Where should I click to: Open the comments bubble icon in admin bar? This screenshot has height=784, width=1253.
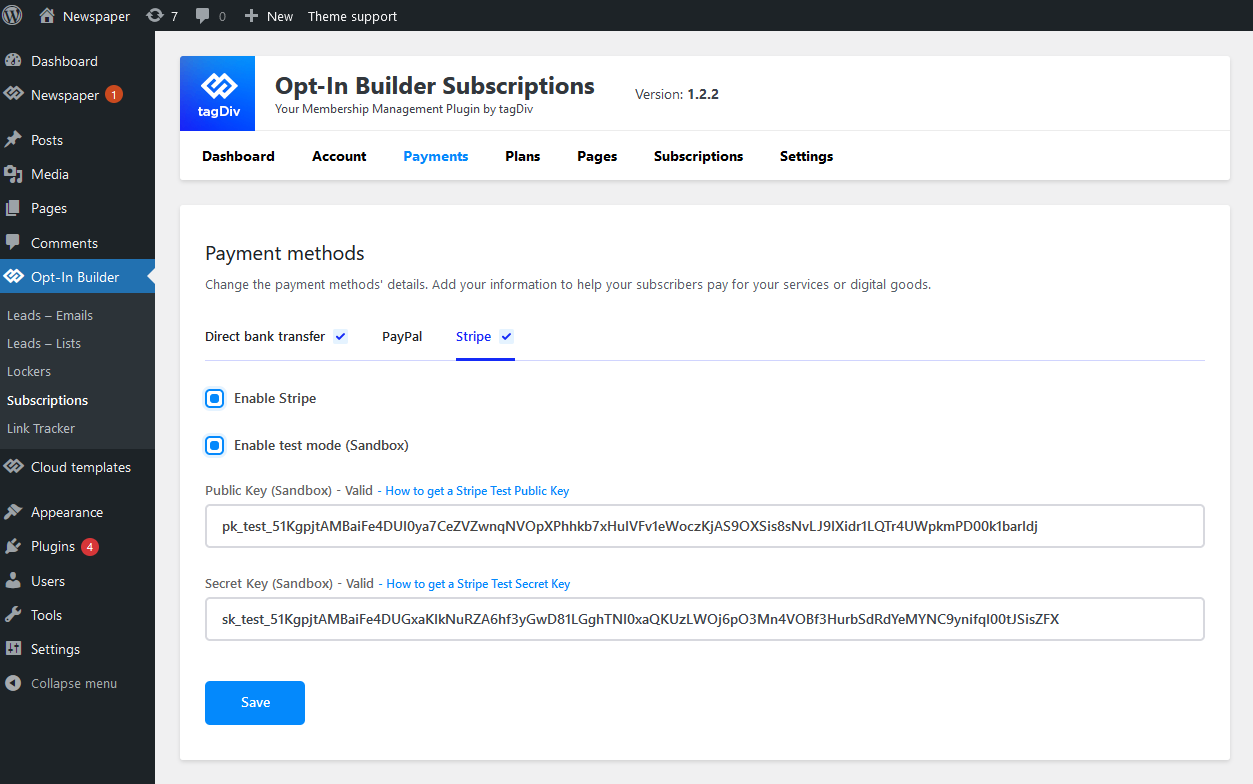(x=203, y=16)
